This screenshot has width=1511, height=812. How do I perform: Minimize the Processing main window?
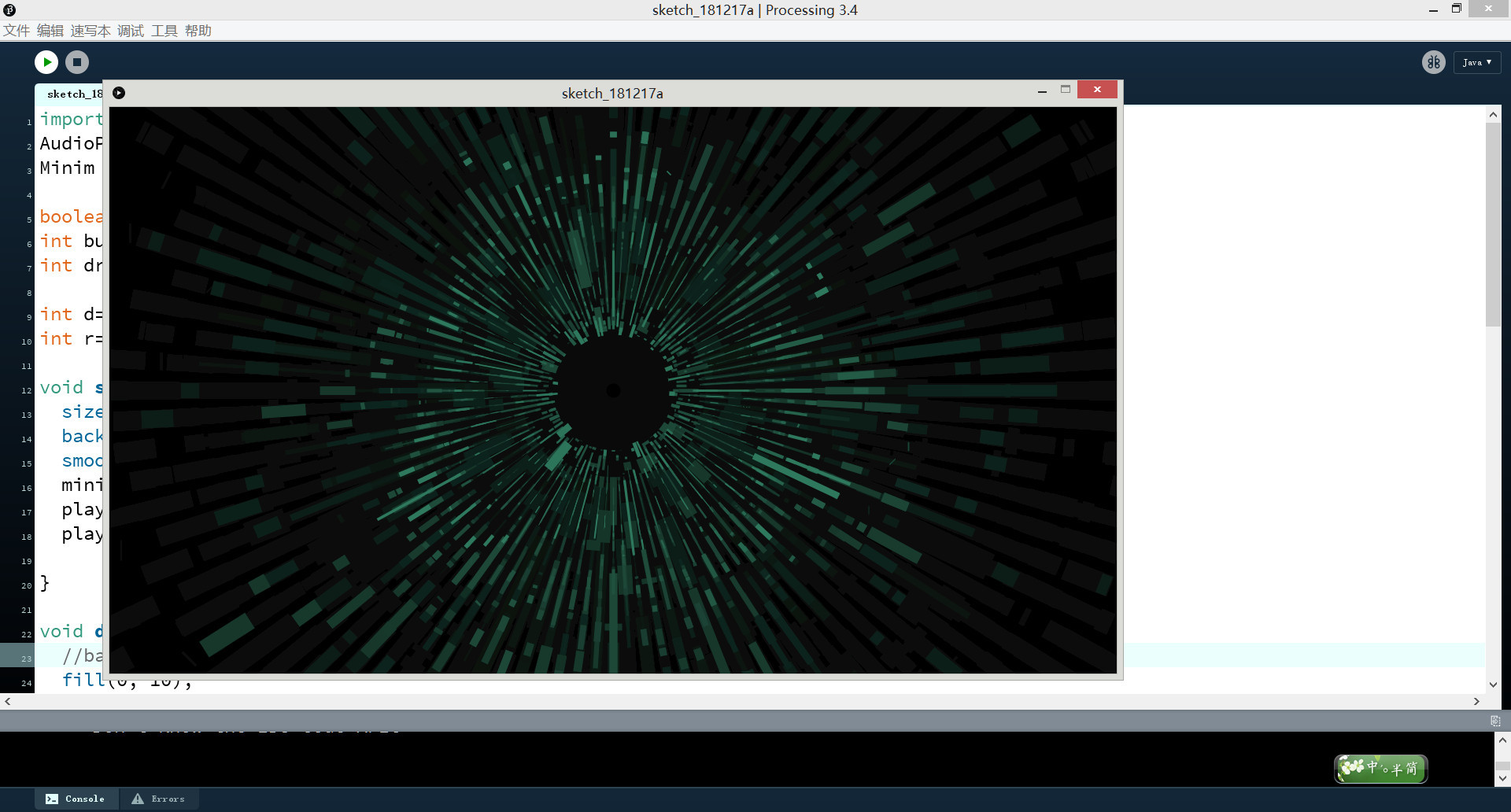[1434, 10]
